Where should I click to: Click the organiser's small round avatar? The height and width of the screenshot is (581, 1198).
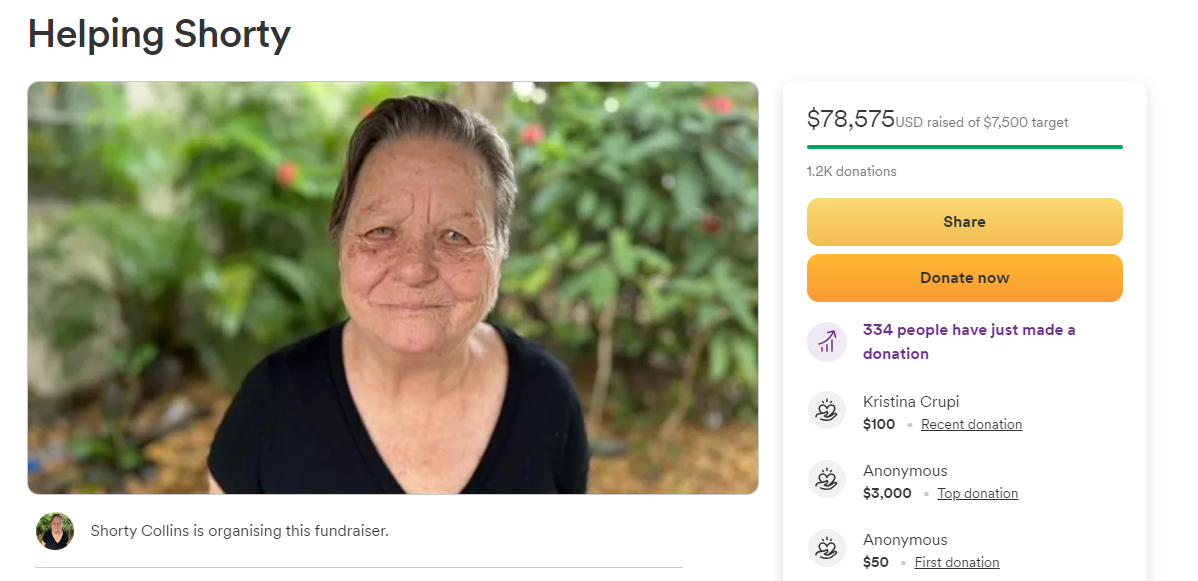pyautogui.click(x=55, y=531)
